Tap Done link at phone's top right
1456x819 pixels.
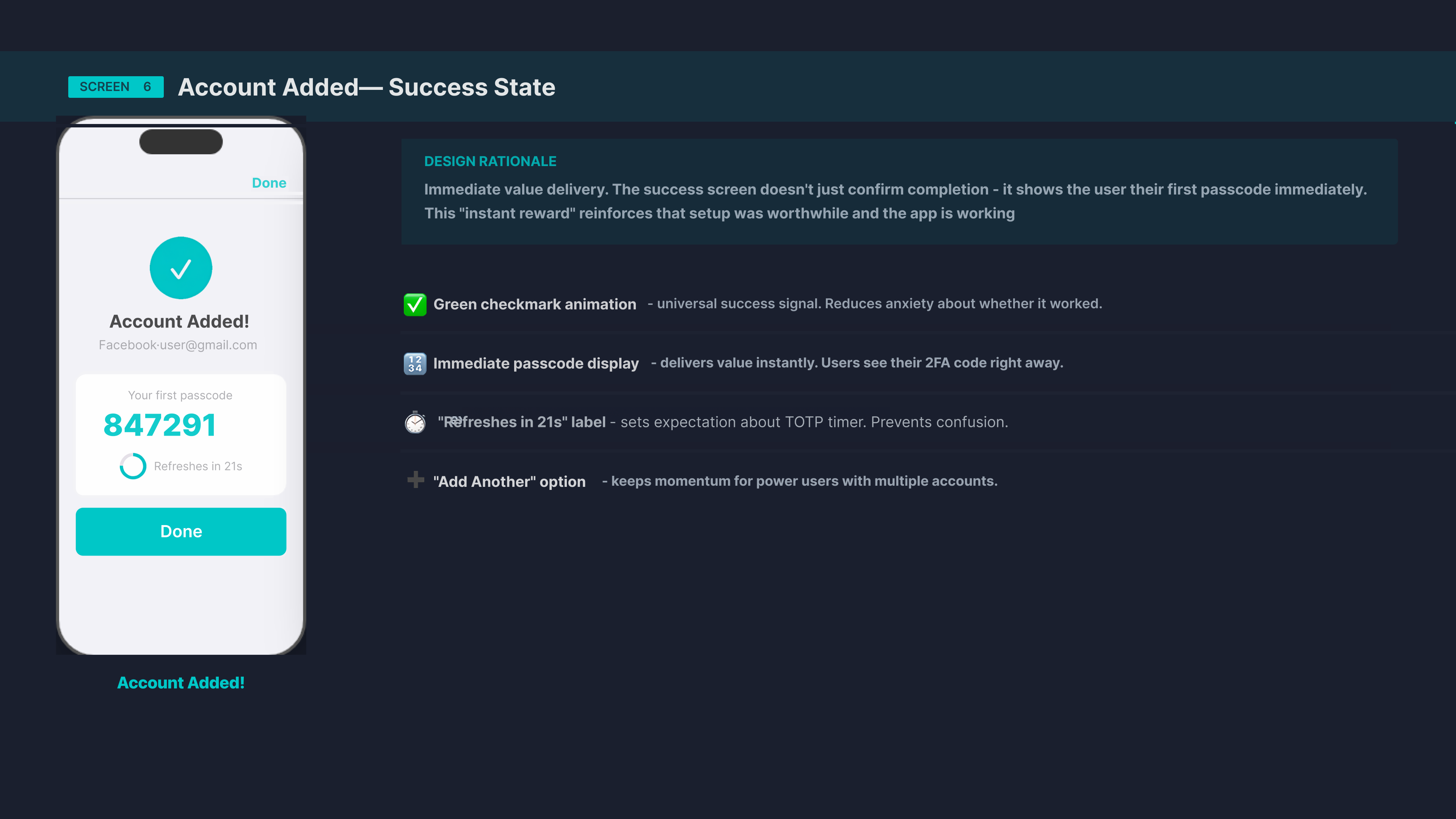(269, 183)
